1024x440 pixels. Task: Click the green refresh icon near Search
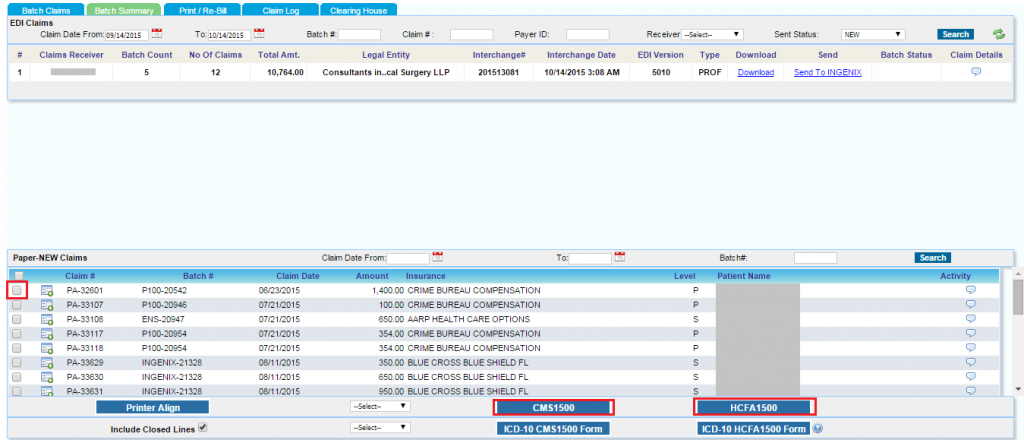[999, 34]
